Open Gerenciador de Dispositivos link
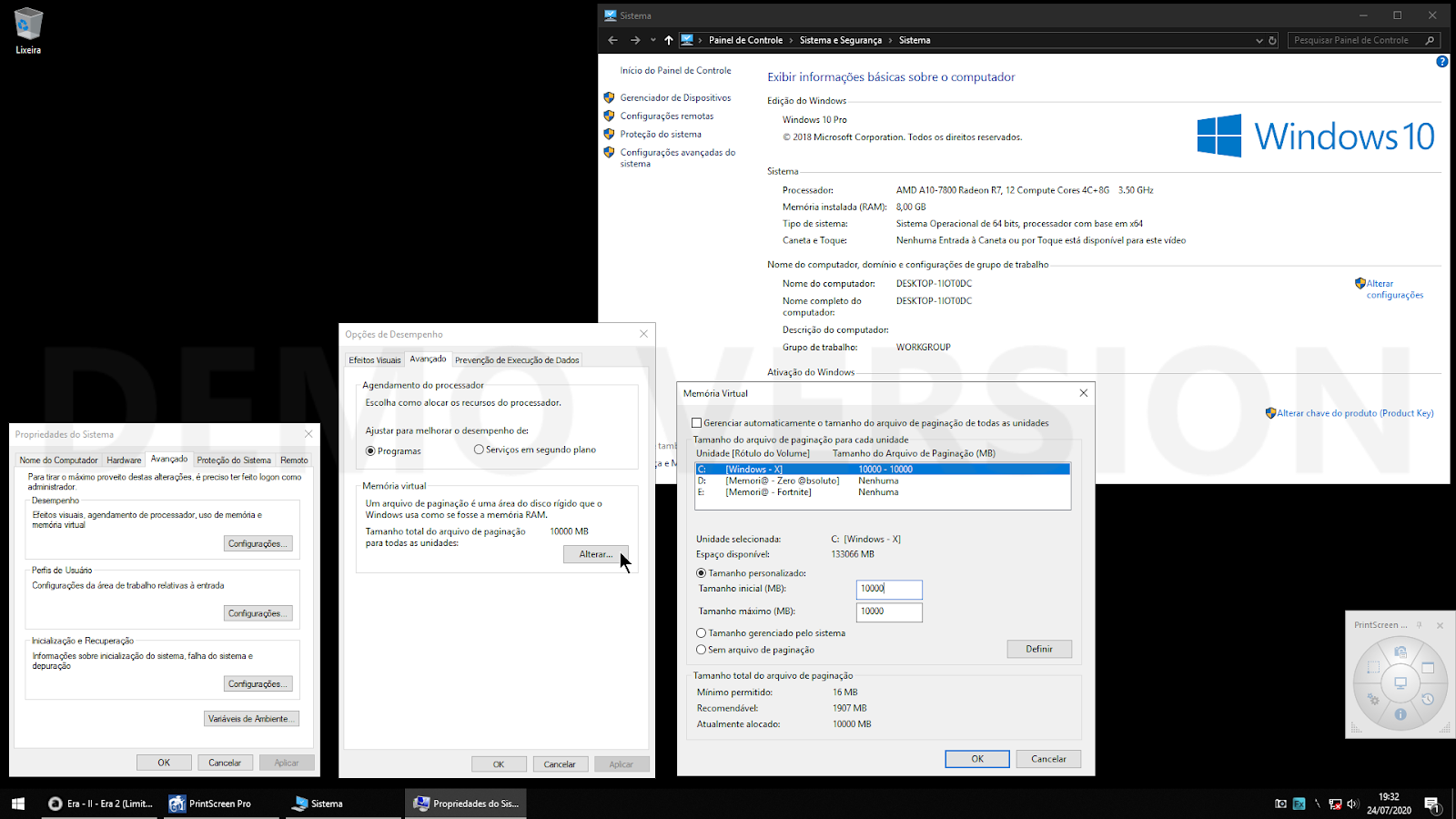Image resolution: width=1456 pixels, height=819 pixels. tap(675, 97)
